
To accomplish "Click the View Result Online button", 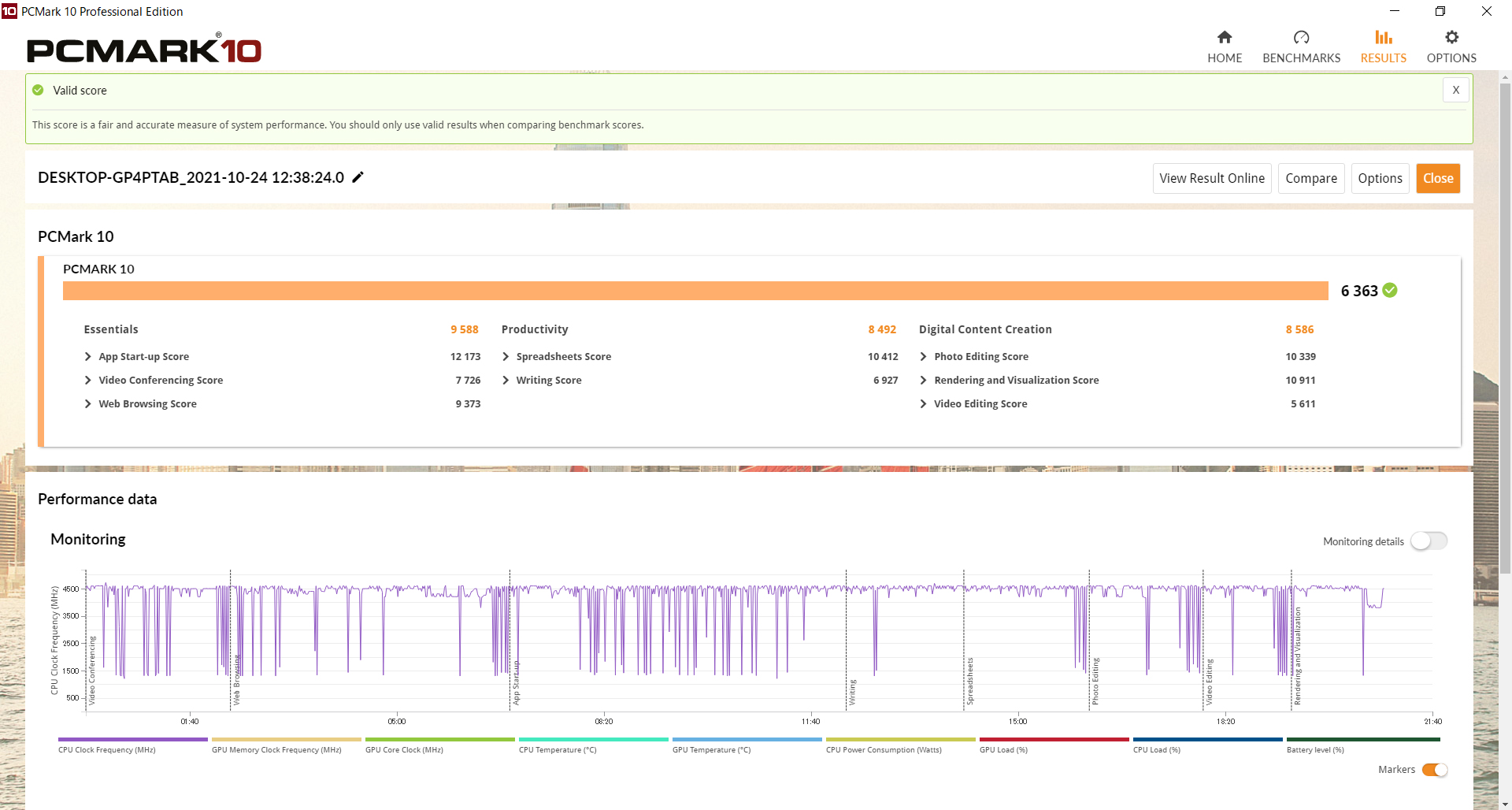I will click(x=1211, y=179).
